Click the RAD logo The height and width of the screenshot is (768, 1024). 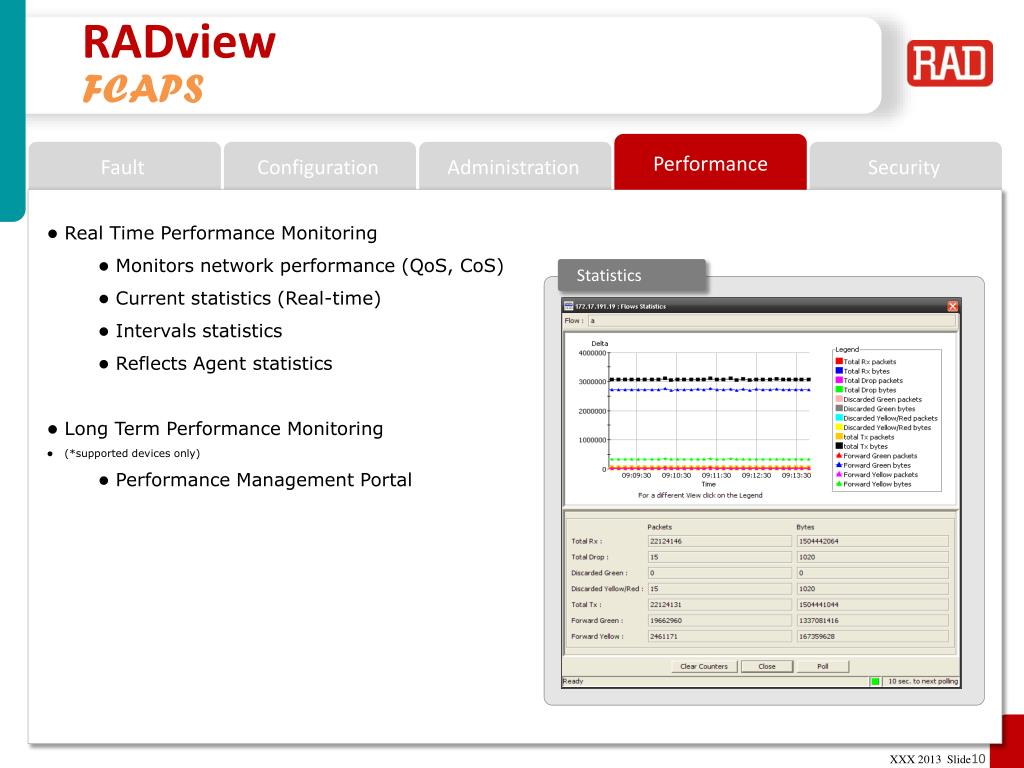(950, 63)
